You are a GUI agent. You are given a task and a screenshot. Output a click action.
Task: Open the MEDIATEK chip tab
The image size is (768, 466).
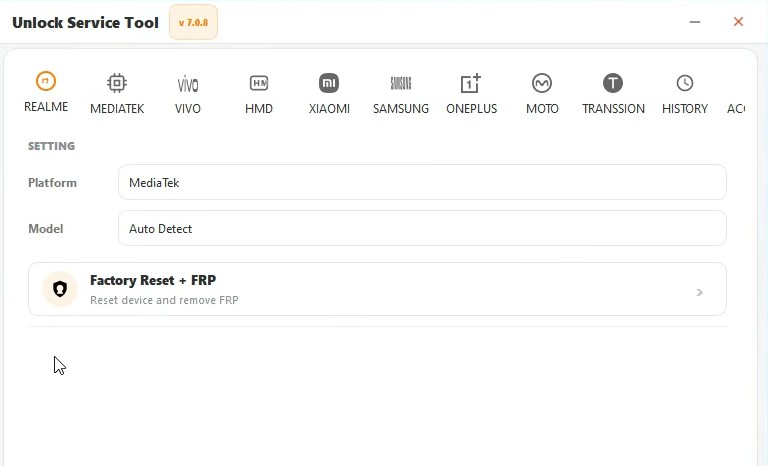[x=117, y=94]
